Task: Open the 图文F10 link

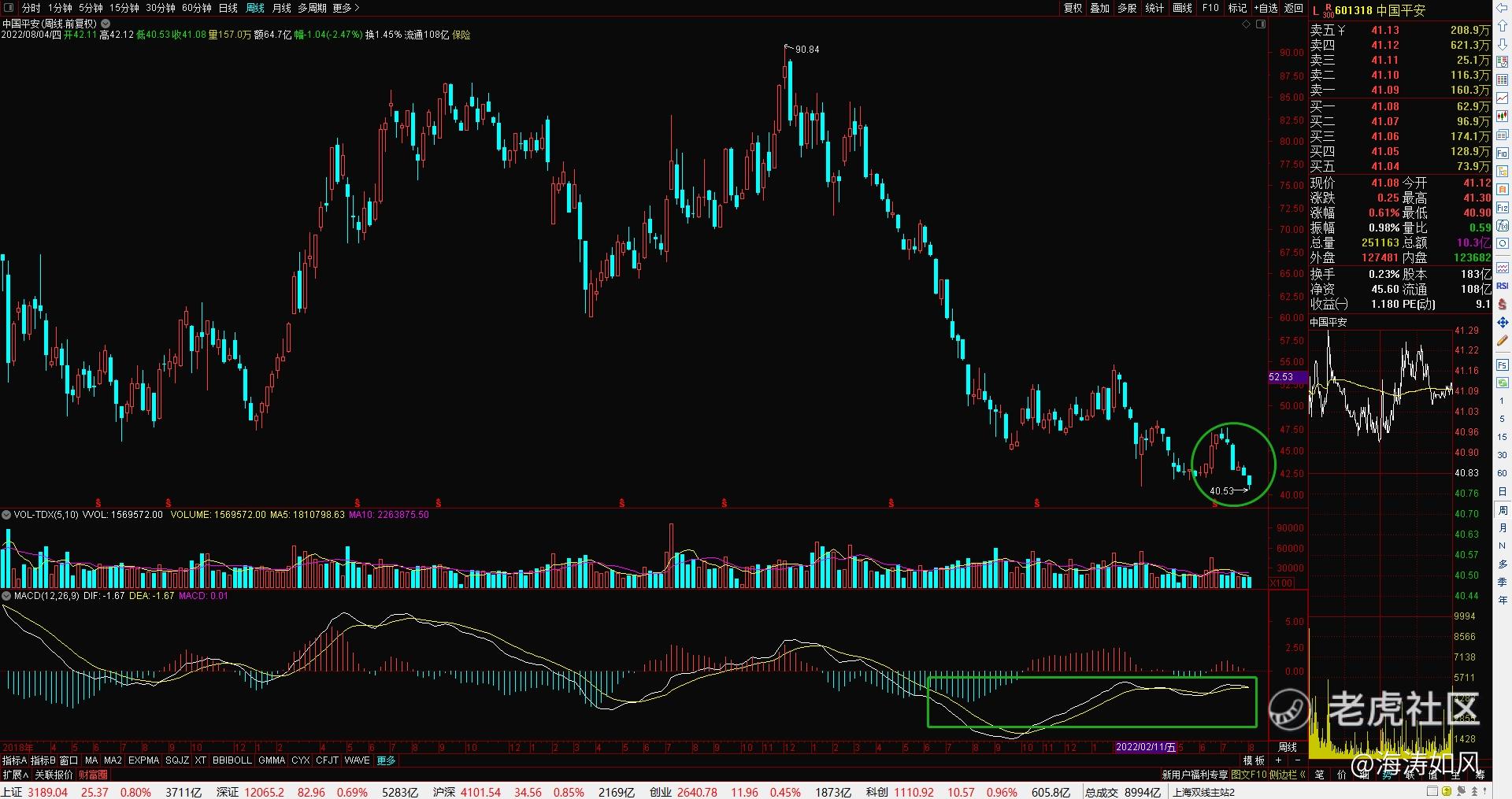Action: pos(1249,775)
